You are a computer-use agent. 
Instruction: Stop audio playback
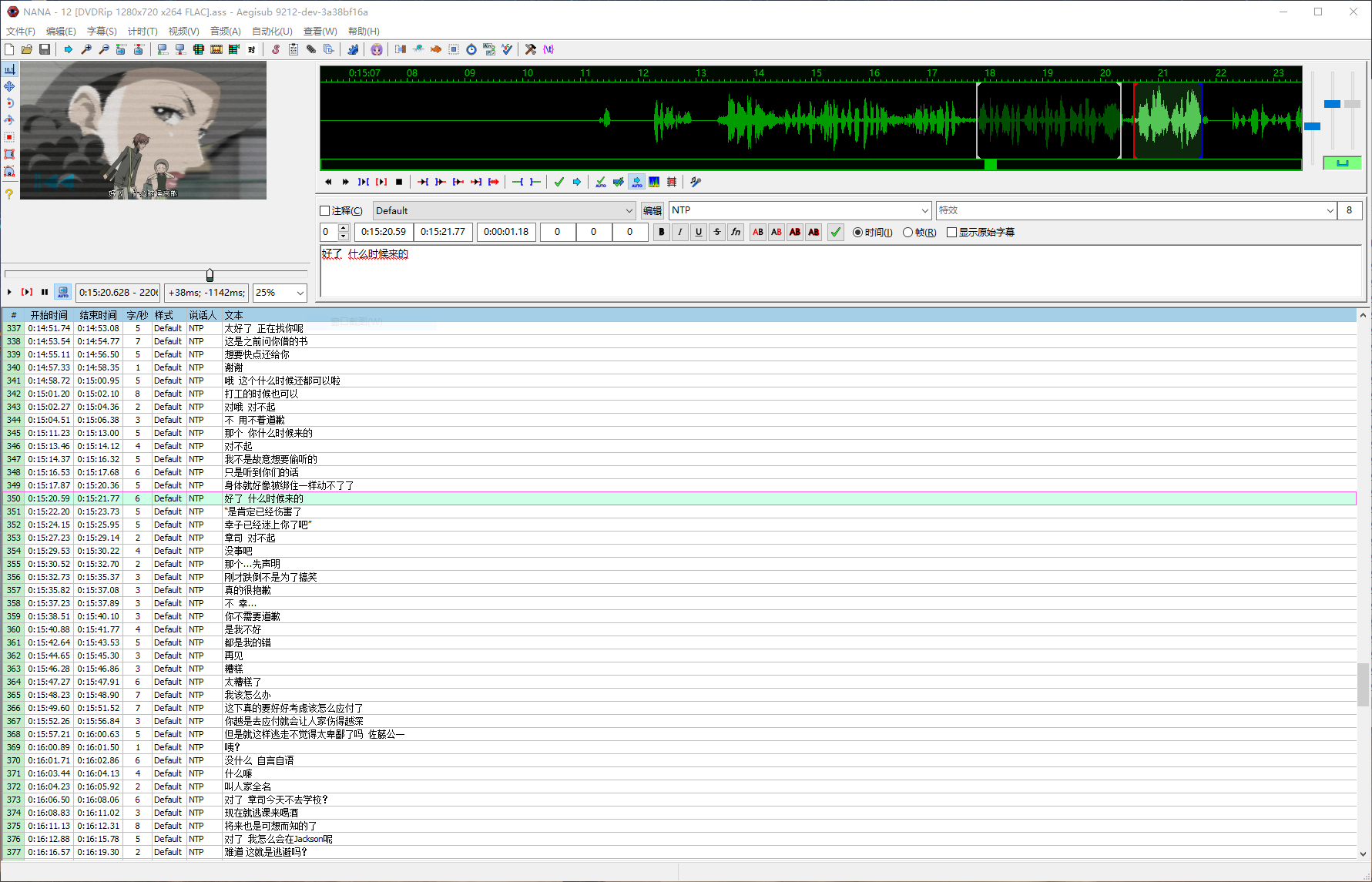click(x=399, y=182)
